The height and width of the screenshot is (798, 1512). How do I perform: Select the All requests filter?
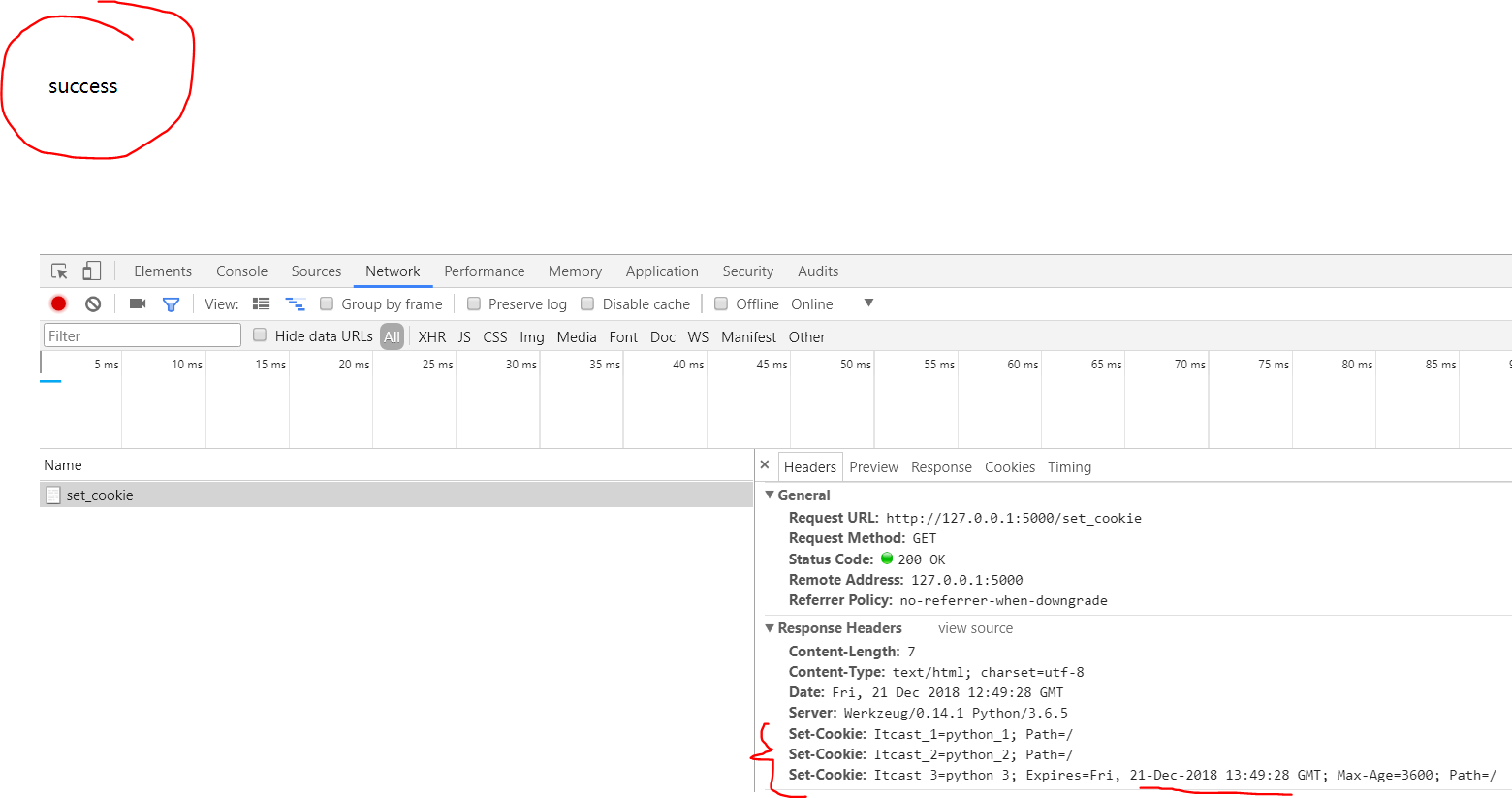tap(392, 336)
